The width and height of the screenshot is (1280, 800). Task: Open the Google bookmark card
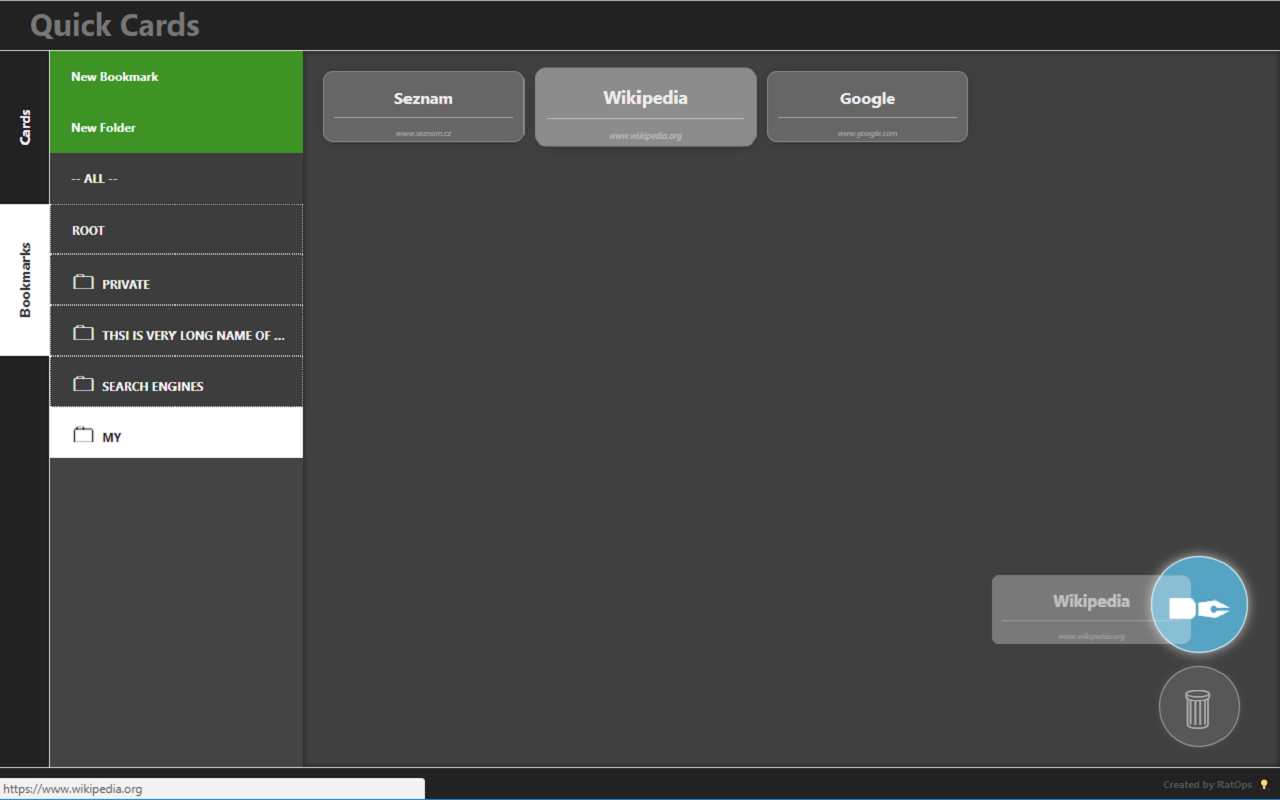point(867,106)
